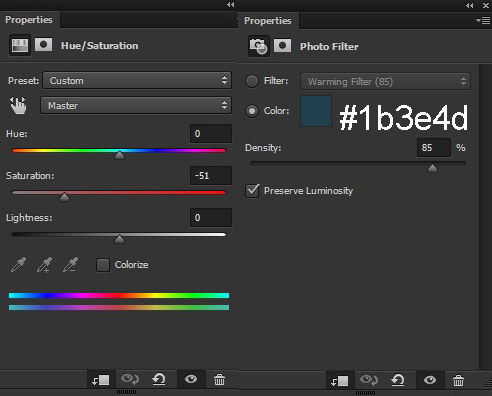Clip Photo Filter adjustment to layer below

tap(340, 380)
